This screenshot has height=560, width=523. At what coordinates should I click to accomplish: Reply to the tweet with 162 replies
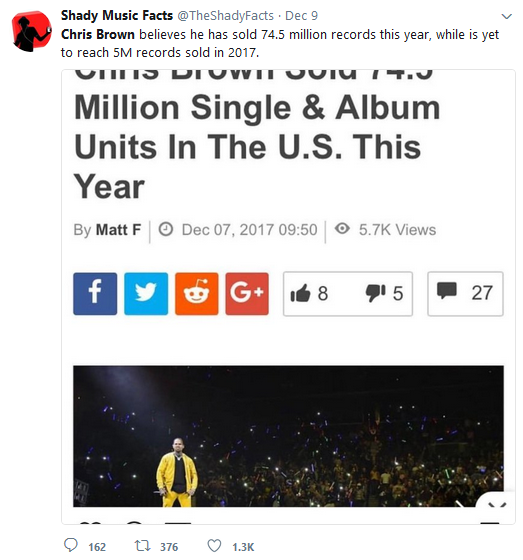70,546
